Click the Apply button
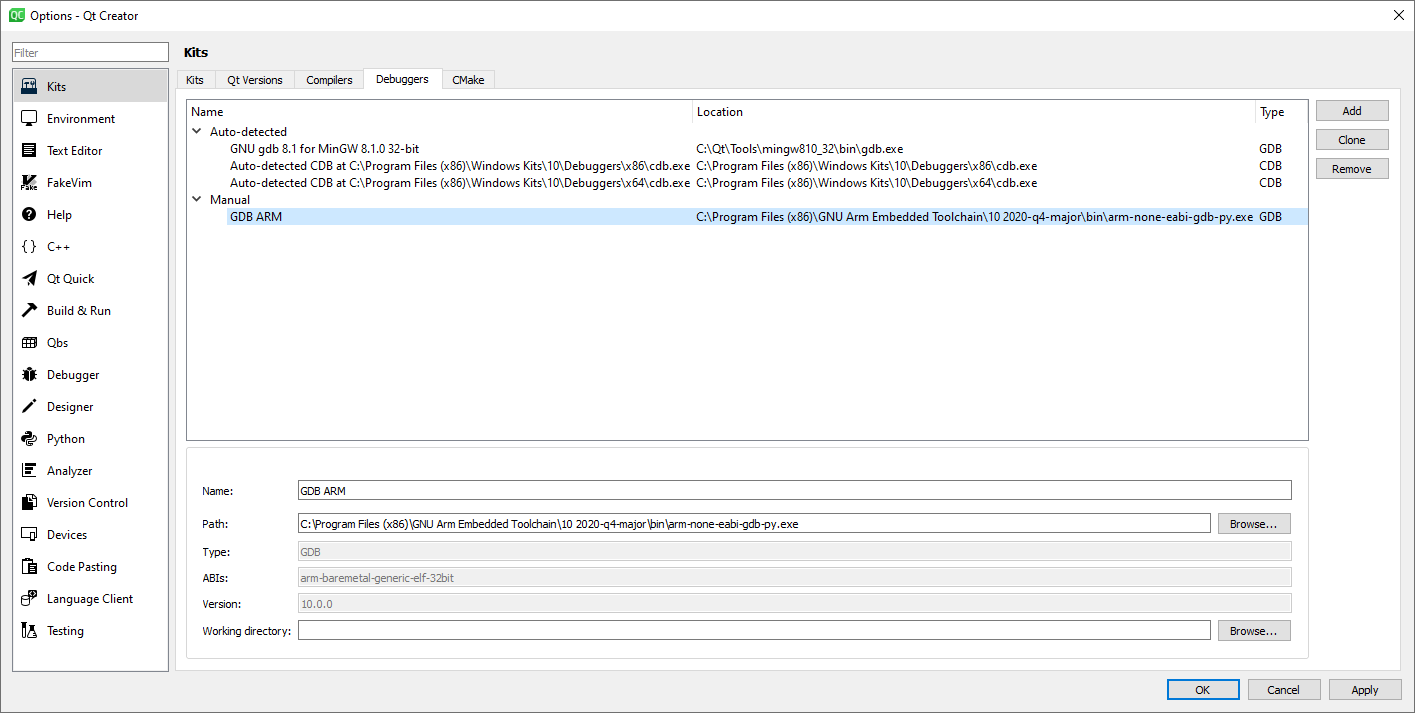 click(1364, 690)
